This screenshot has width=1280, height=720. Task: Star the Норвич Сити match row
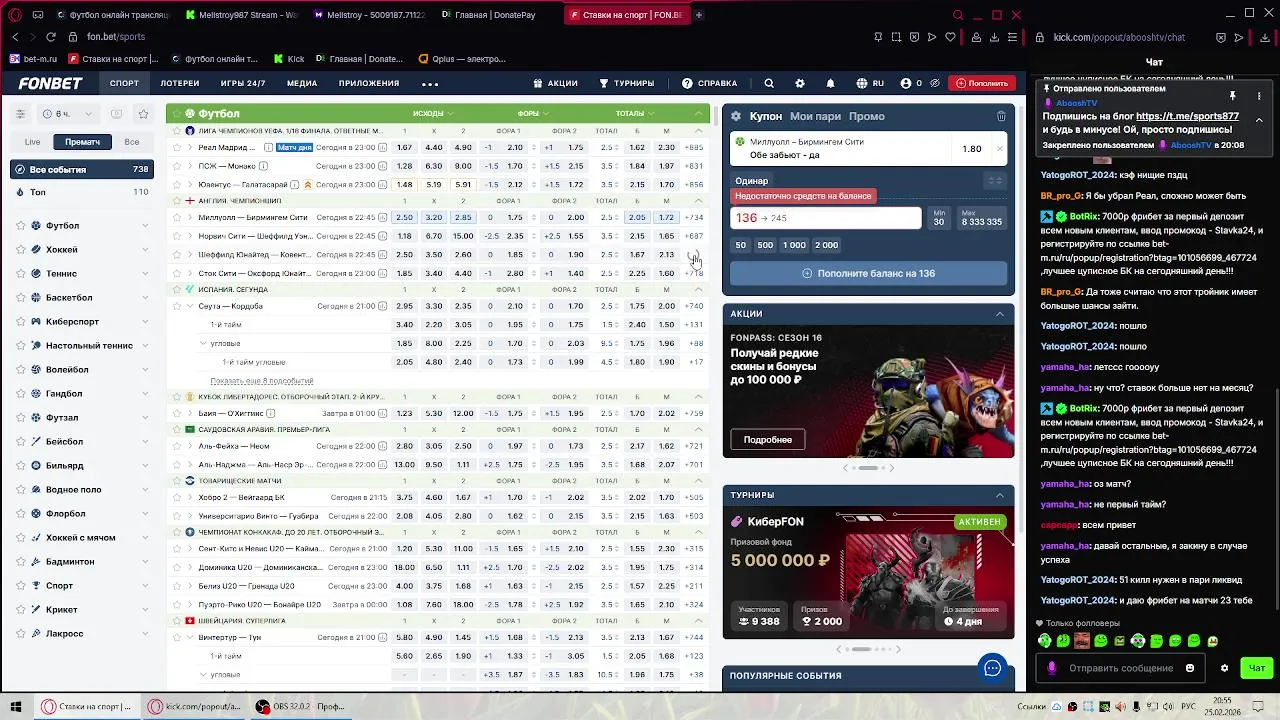point(176,236)
